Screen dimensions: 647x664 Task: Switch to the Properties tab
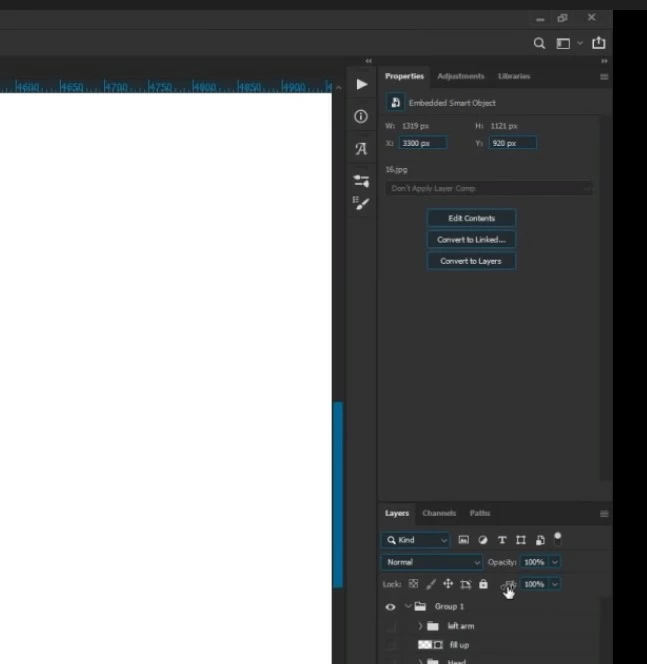coord(404,76)
